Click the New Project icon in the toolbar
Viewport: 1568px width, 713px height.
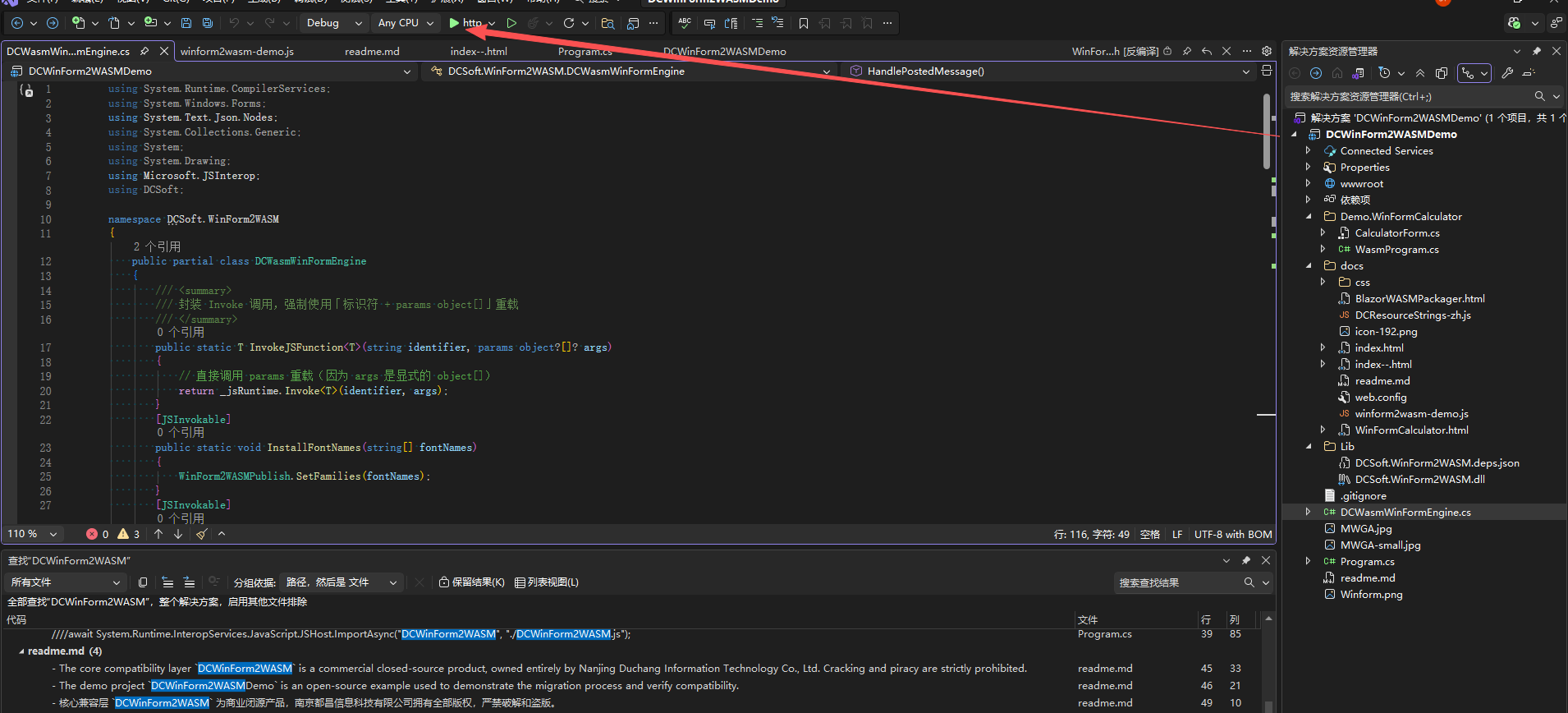pyautogui.click(x=78, y=23)
